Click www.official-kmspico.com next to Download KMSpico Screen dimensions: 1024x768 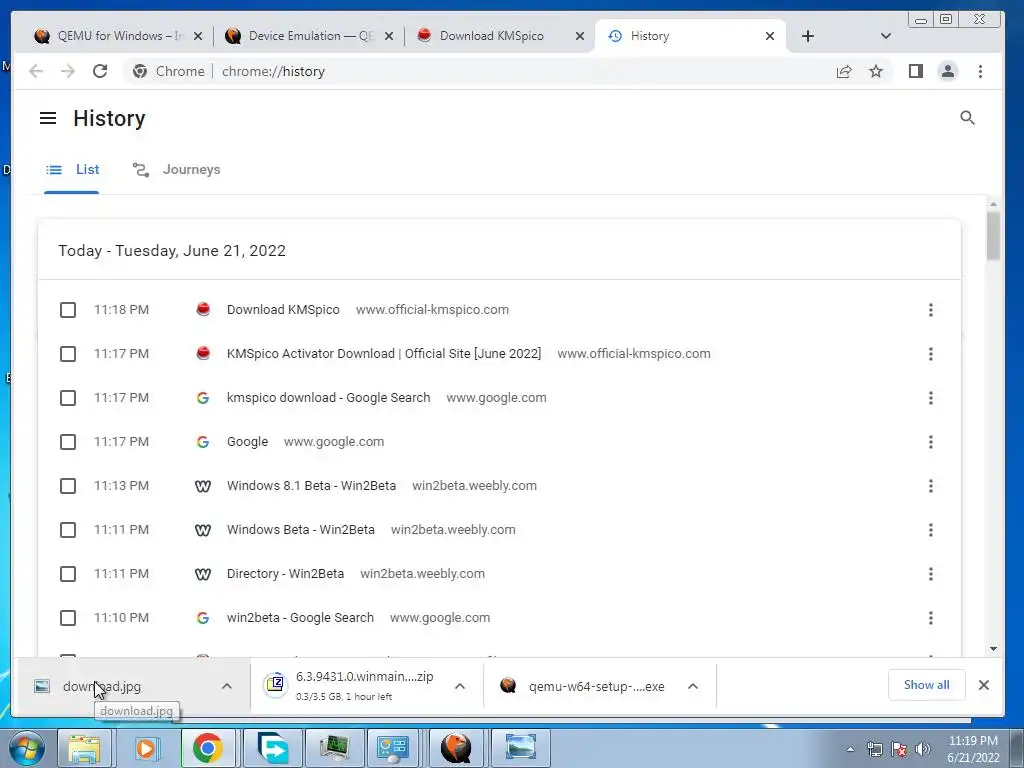432,310
